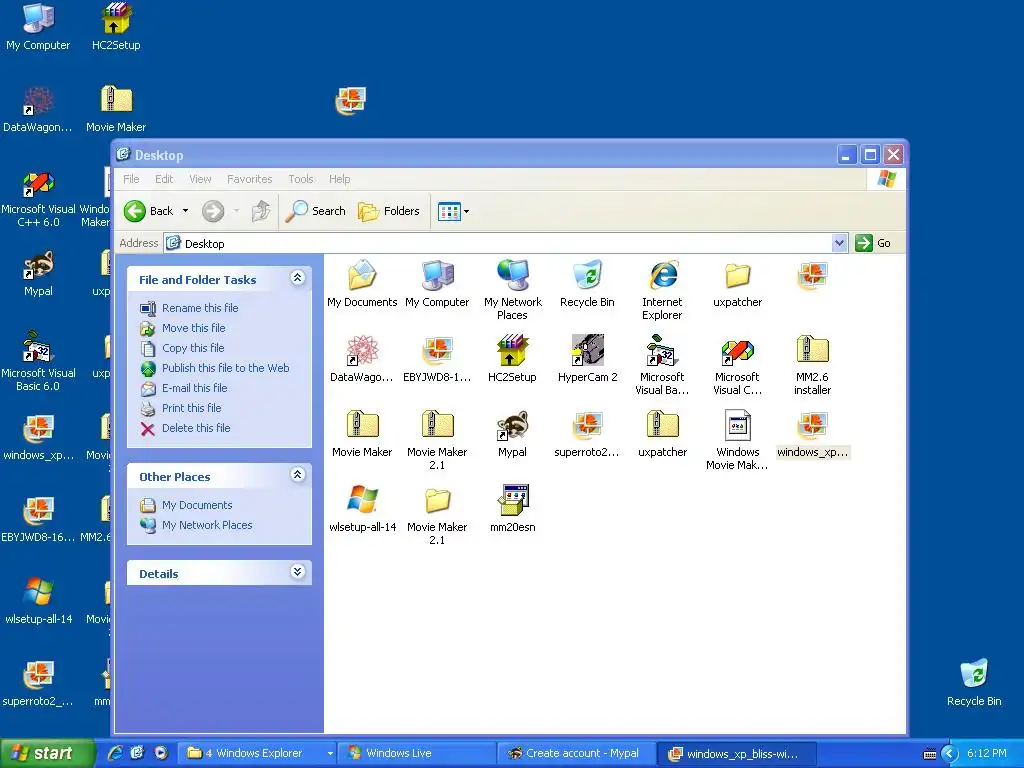Select EBYJWD8-1... file in Explorer window

click(437, 359)
